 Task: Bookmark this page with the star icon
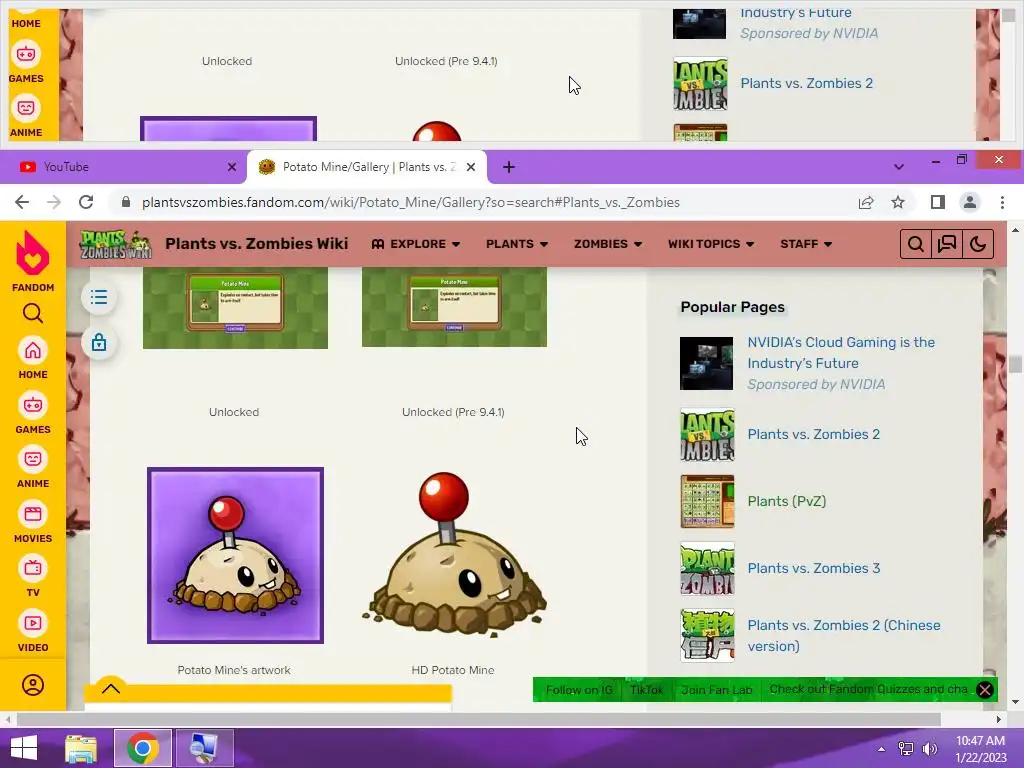tap(898, 202)
